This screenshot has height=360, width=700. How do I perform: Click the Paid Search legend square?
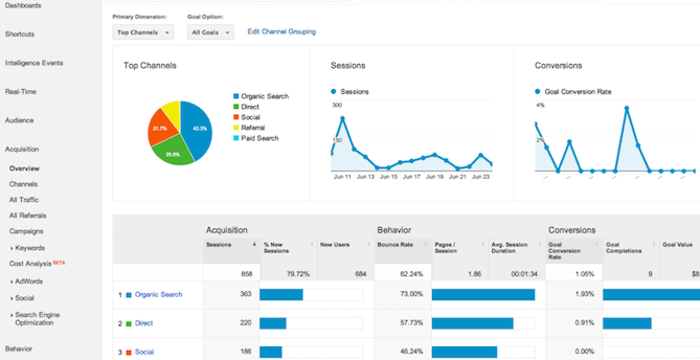[236, 138]
